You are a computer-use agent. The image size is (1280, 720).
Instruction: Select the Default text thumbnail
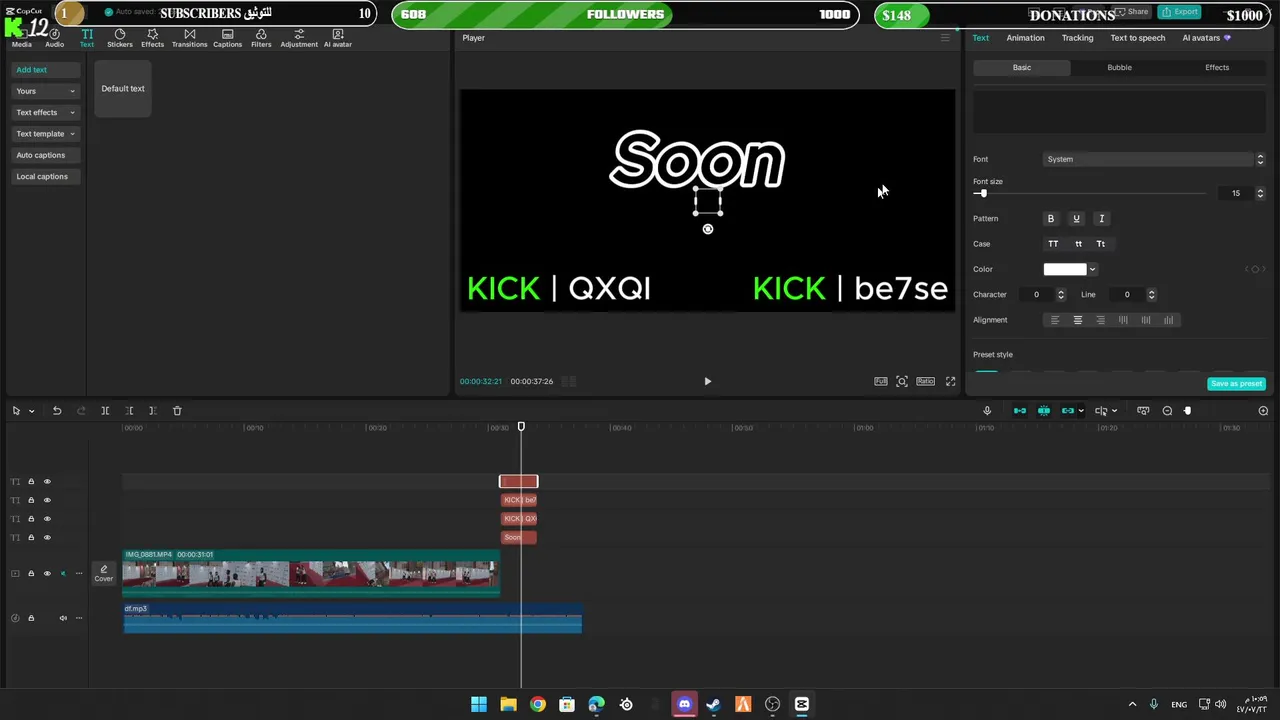[x=123, y=89]
